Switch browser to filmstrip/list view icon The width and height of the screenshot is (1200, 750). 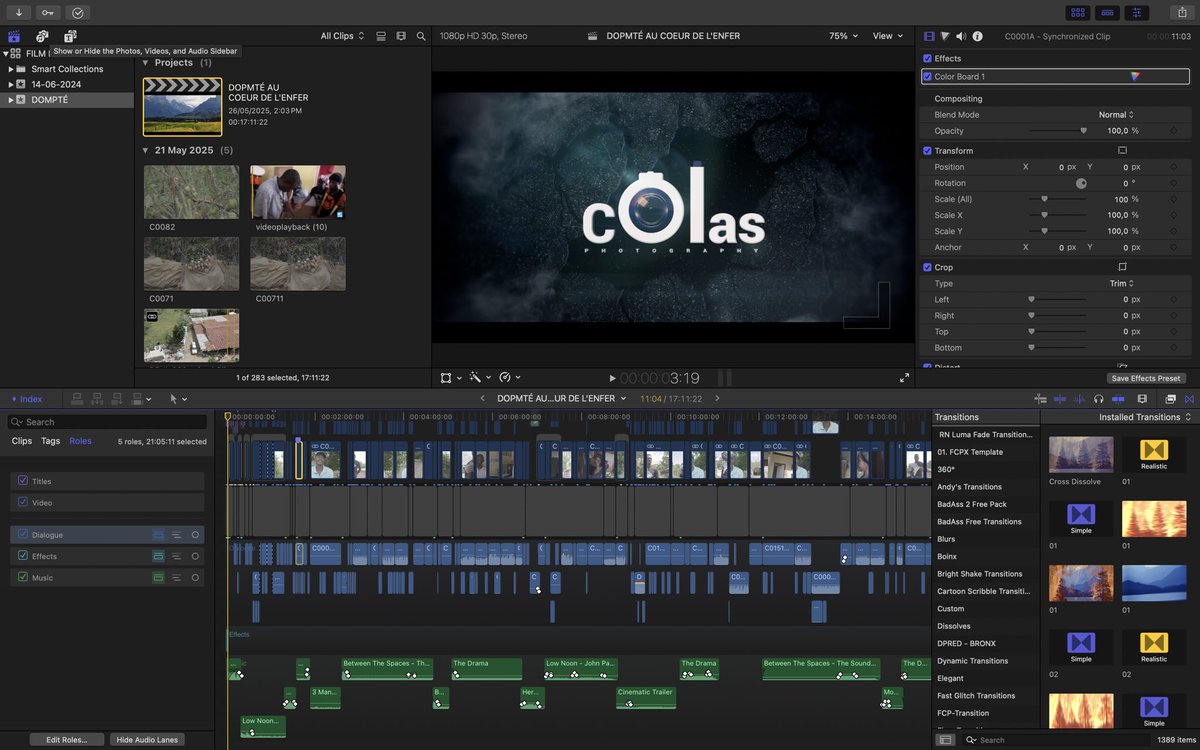tap(401, 36)
